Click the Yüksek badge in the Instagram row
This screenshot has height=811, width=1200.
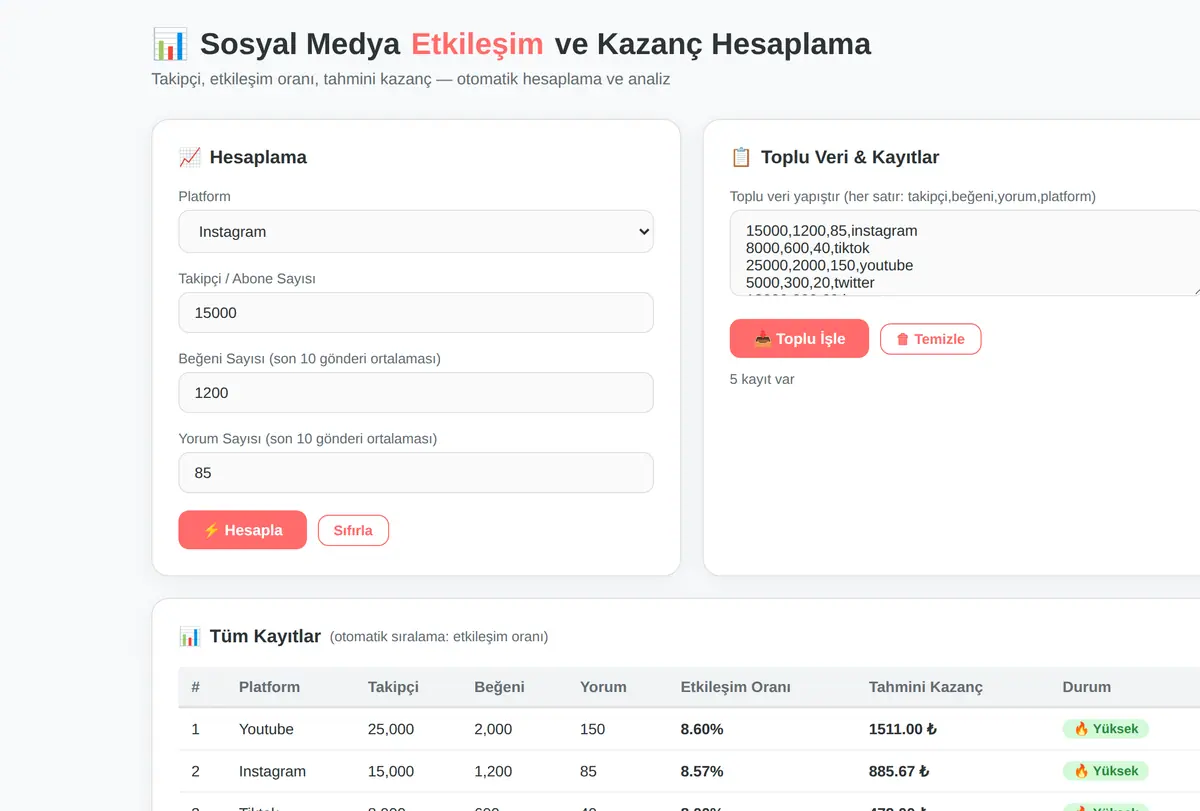pos(1105,771)
